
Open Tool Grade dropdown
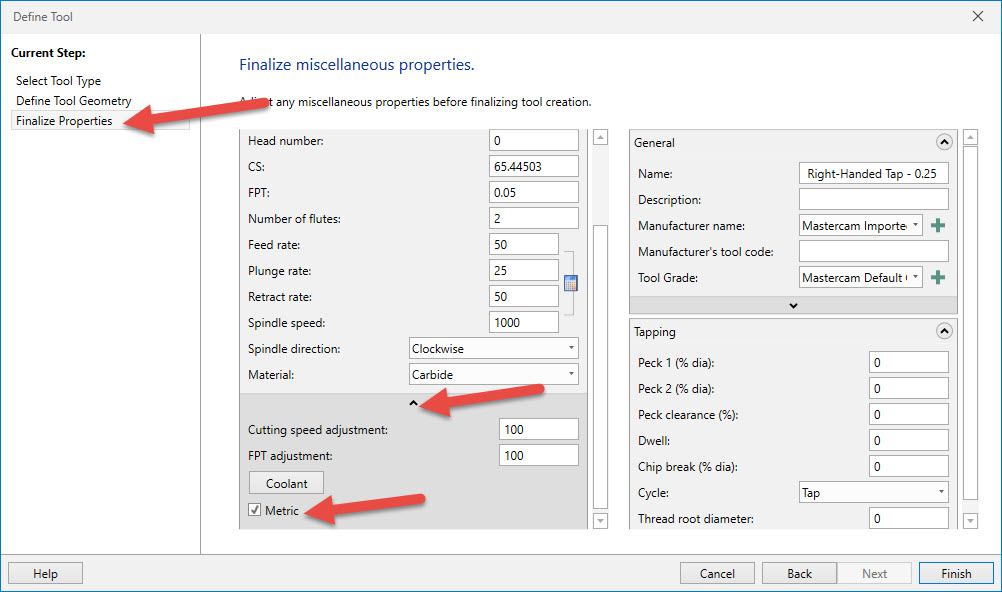[861, 277]
